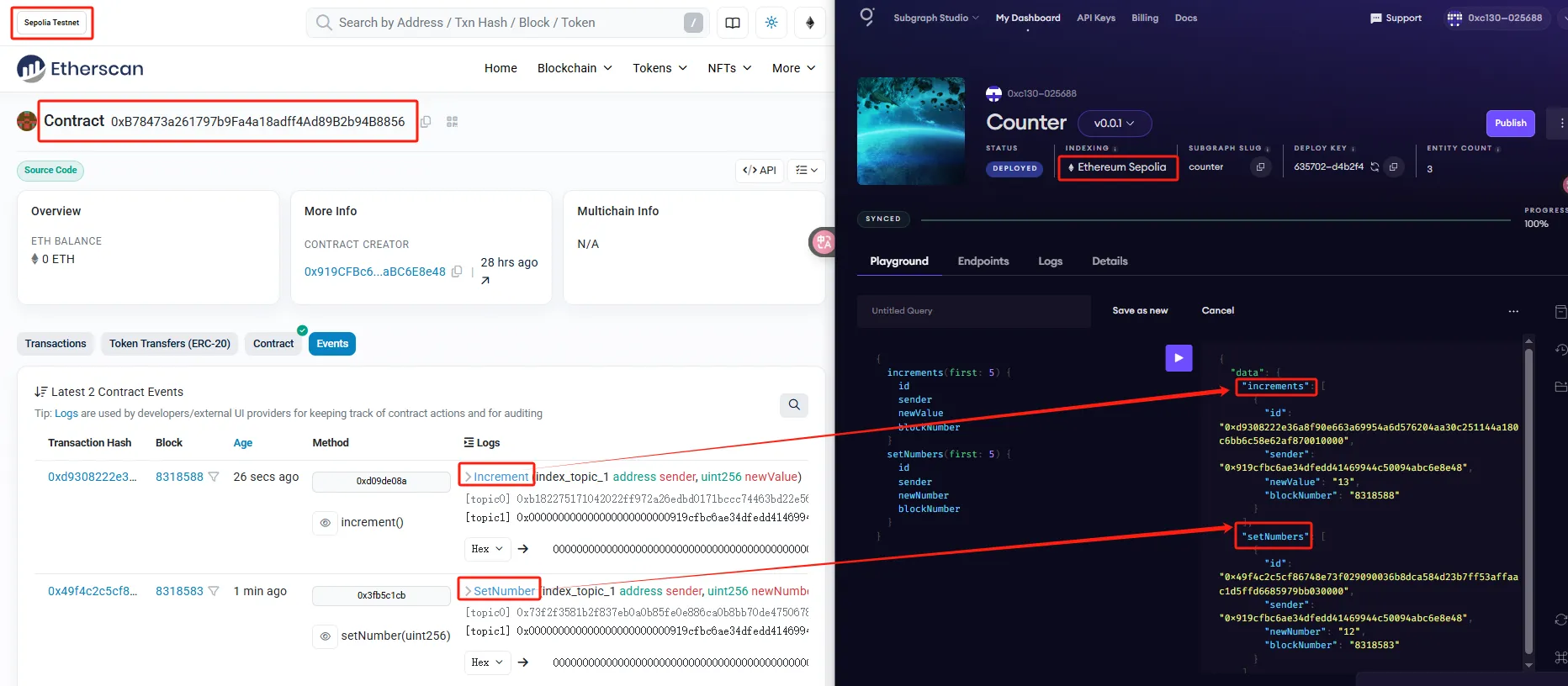Go to API Keys
Image resolution: width=1568 pixels, height=686 pixels.
1096,18
